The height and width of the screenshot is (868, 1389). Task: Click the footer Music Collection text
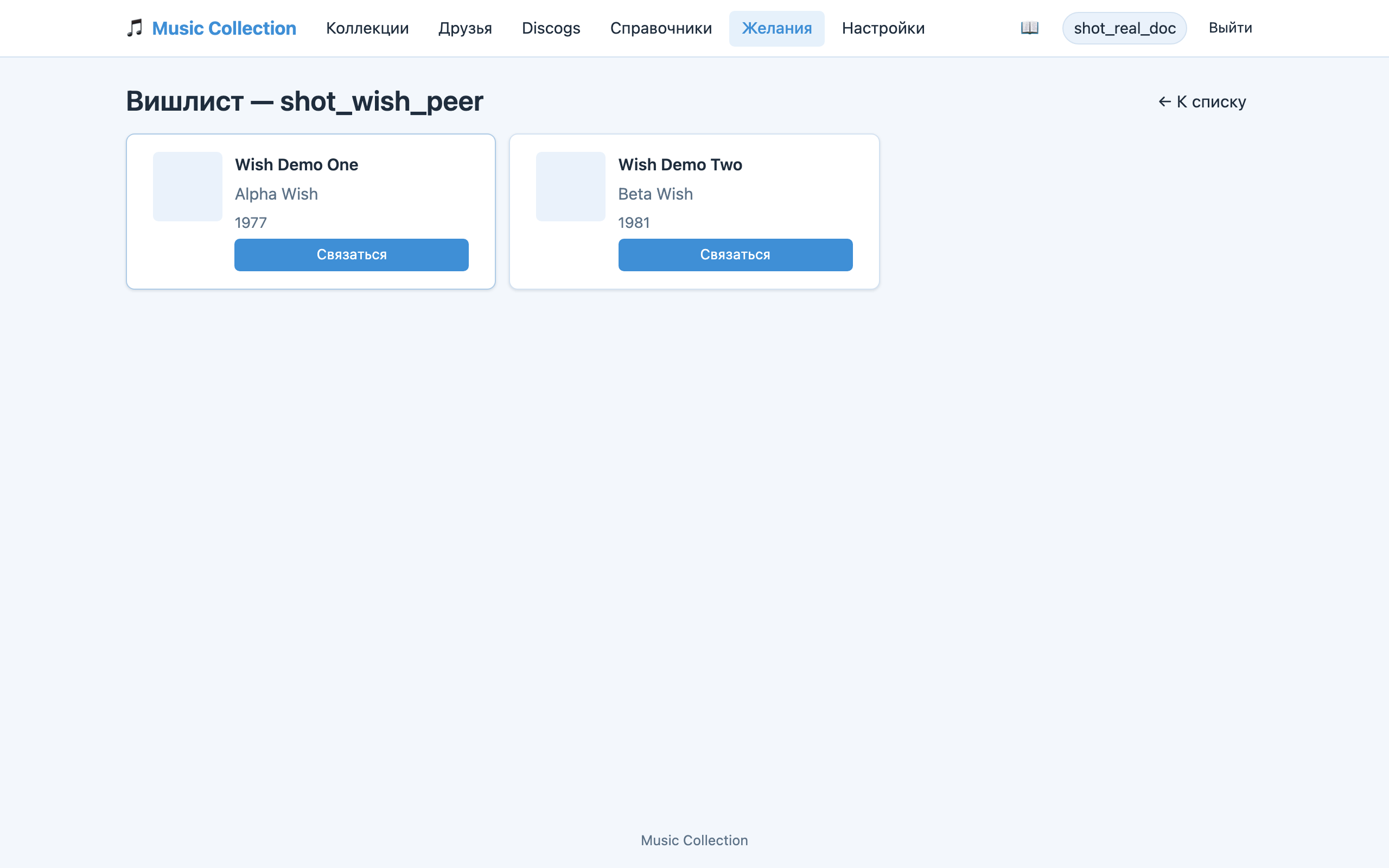[x=694, y=840]
